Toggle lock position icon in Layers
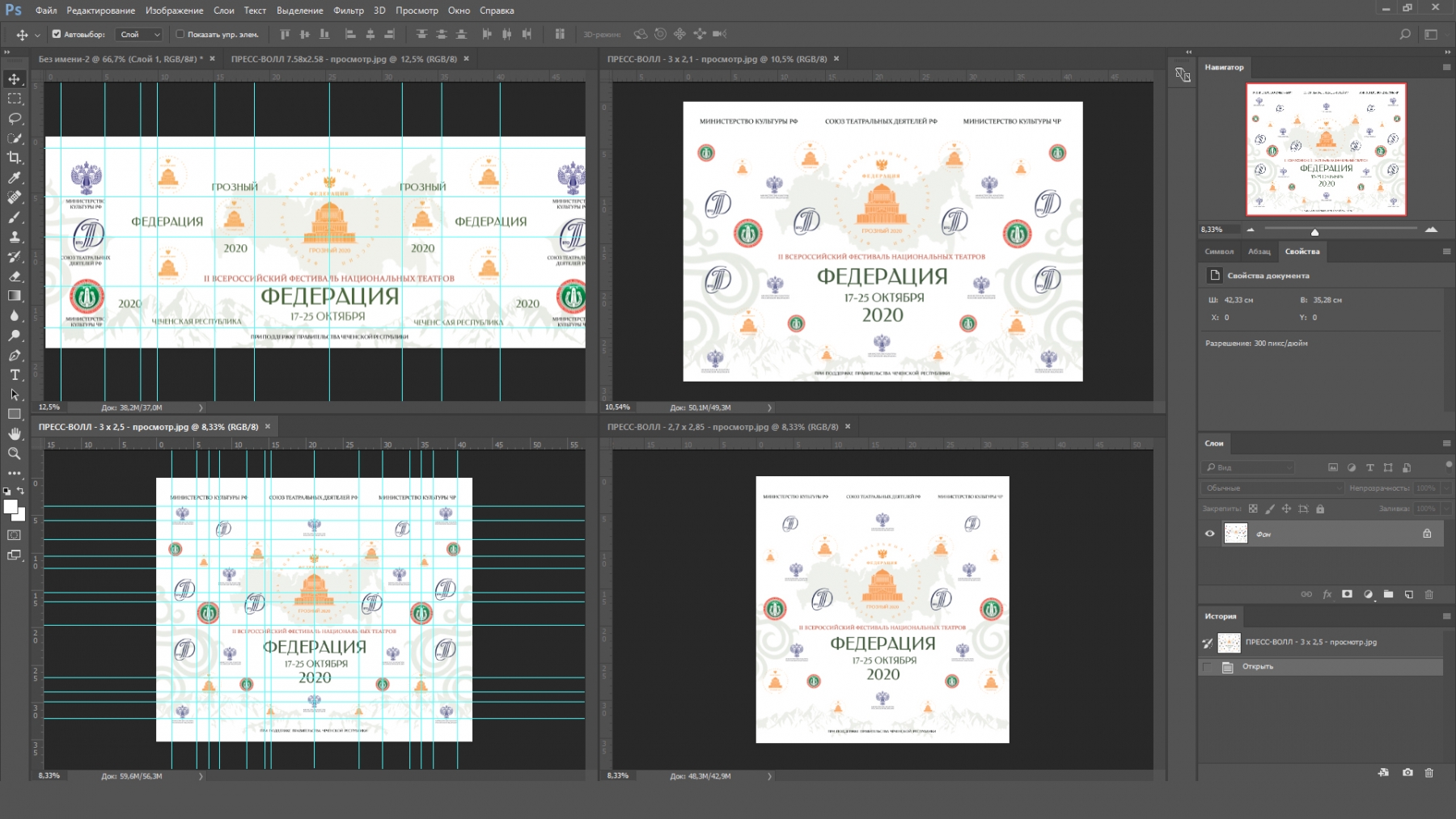This screenshot has height=819, width=1456. tap(1286, 509)
